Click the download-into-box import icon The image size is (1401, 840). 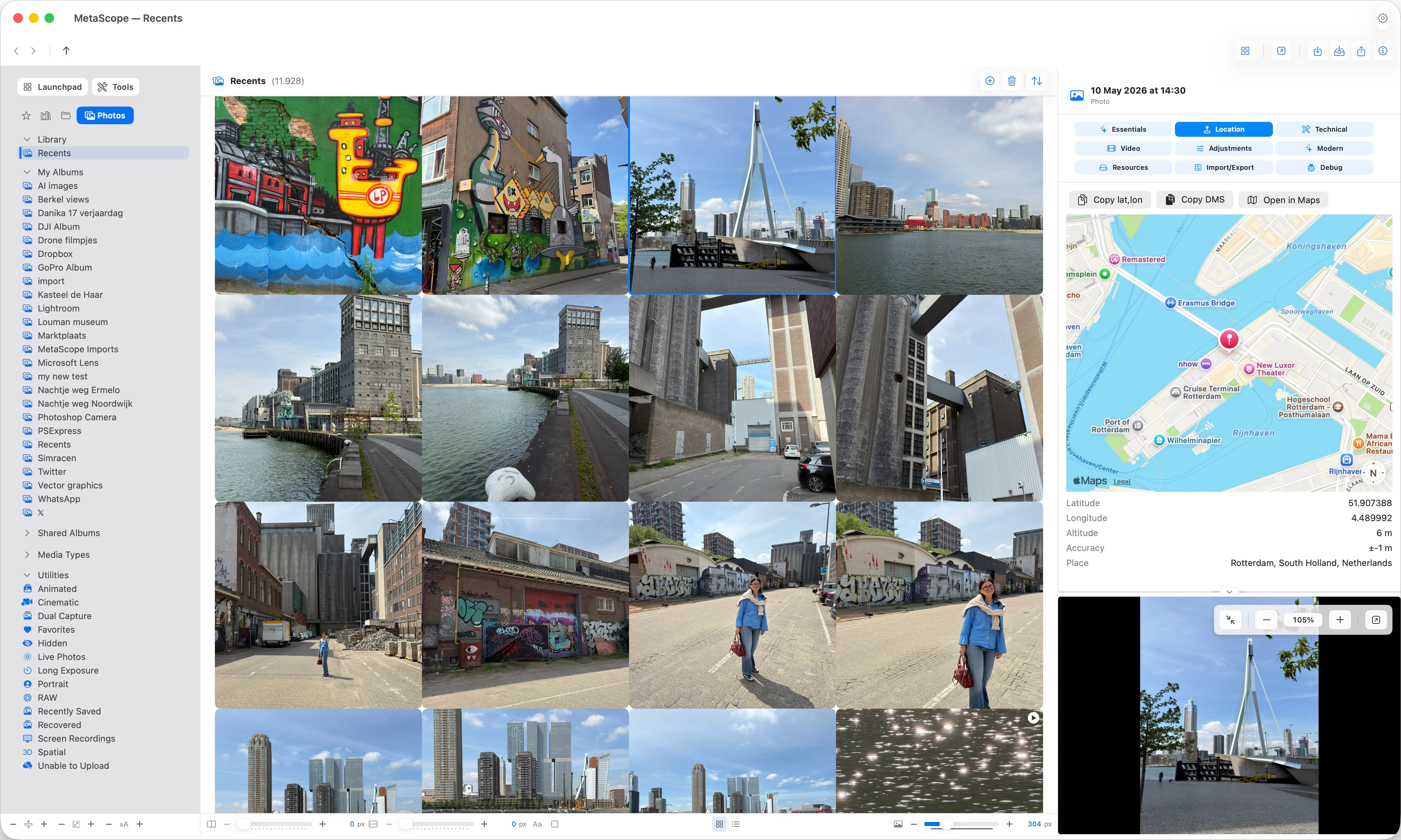click(1317, 51)
